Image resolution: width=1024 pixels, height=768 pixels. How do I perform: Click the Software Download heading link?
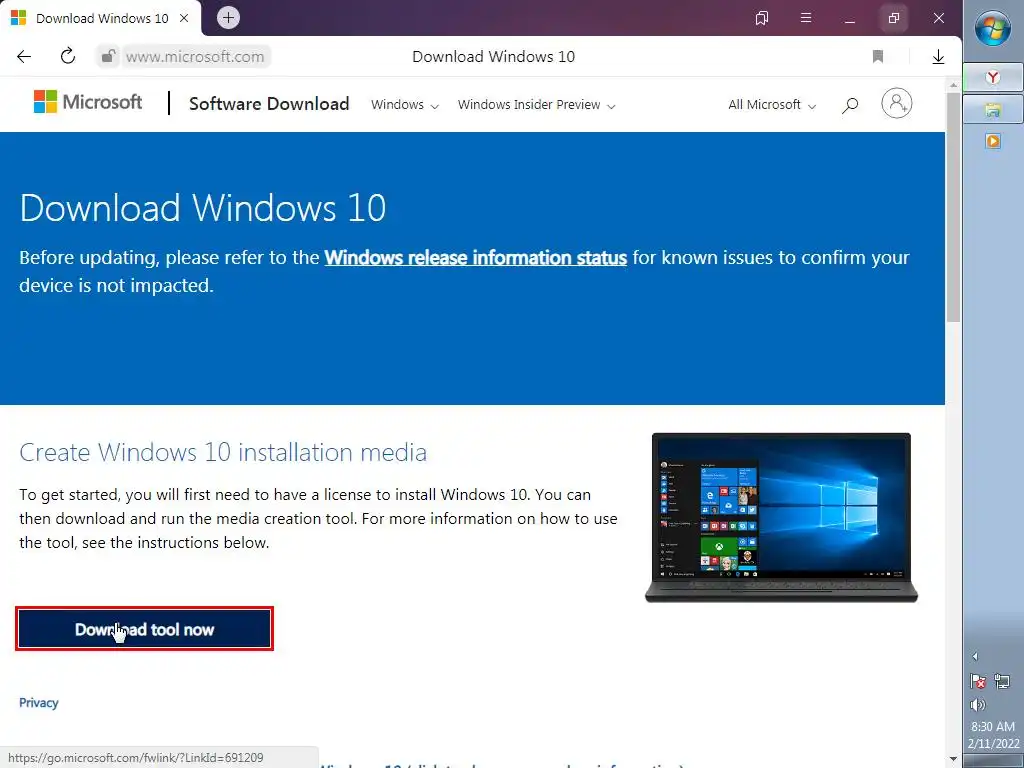(269, 104)
